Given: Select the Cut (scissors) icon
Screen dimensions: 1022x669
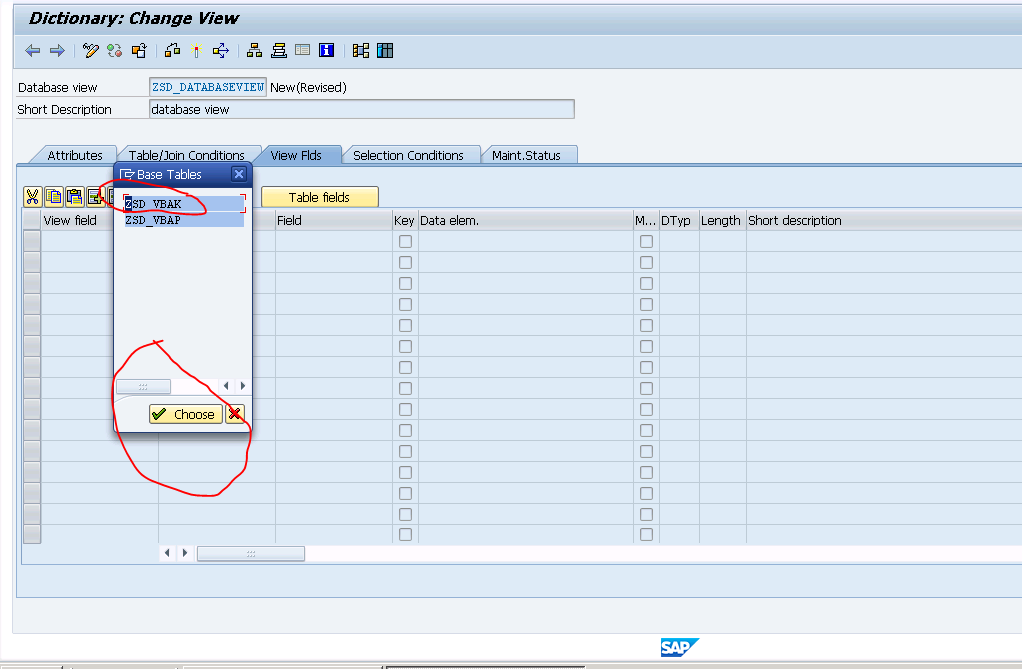Looking at the screenshot, I should 31,197.
